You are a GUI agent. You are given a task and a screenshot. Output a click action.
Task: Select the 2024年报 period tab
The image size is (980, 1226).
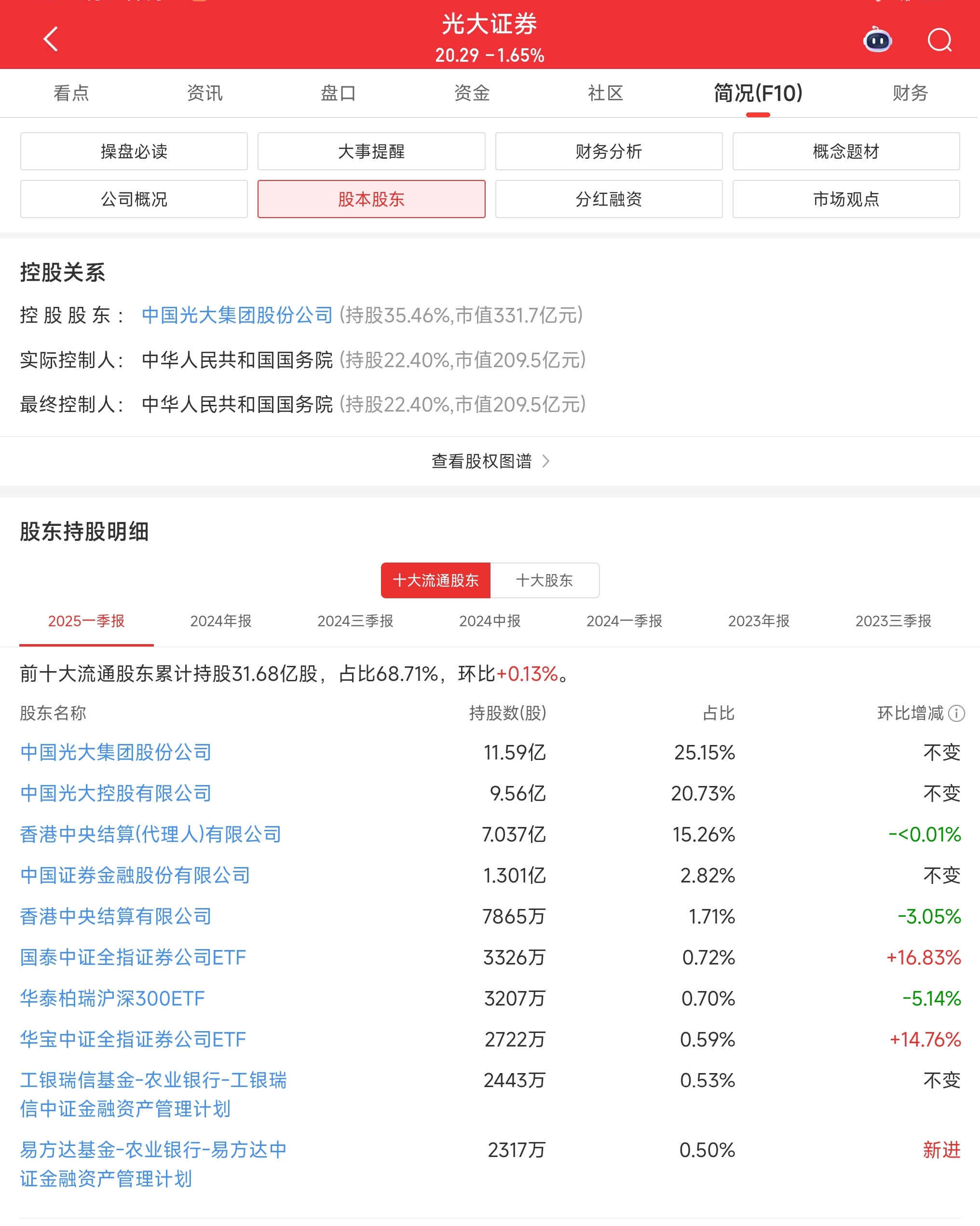click(x=220, y=621)
